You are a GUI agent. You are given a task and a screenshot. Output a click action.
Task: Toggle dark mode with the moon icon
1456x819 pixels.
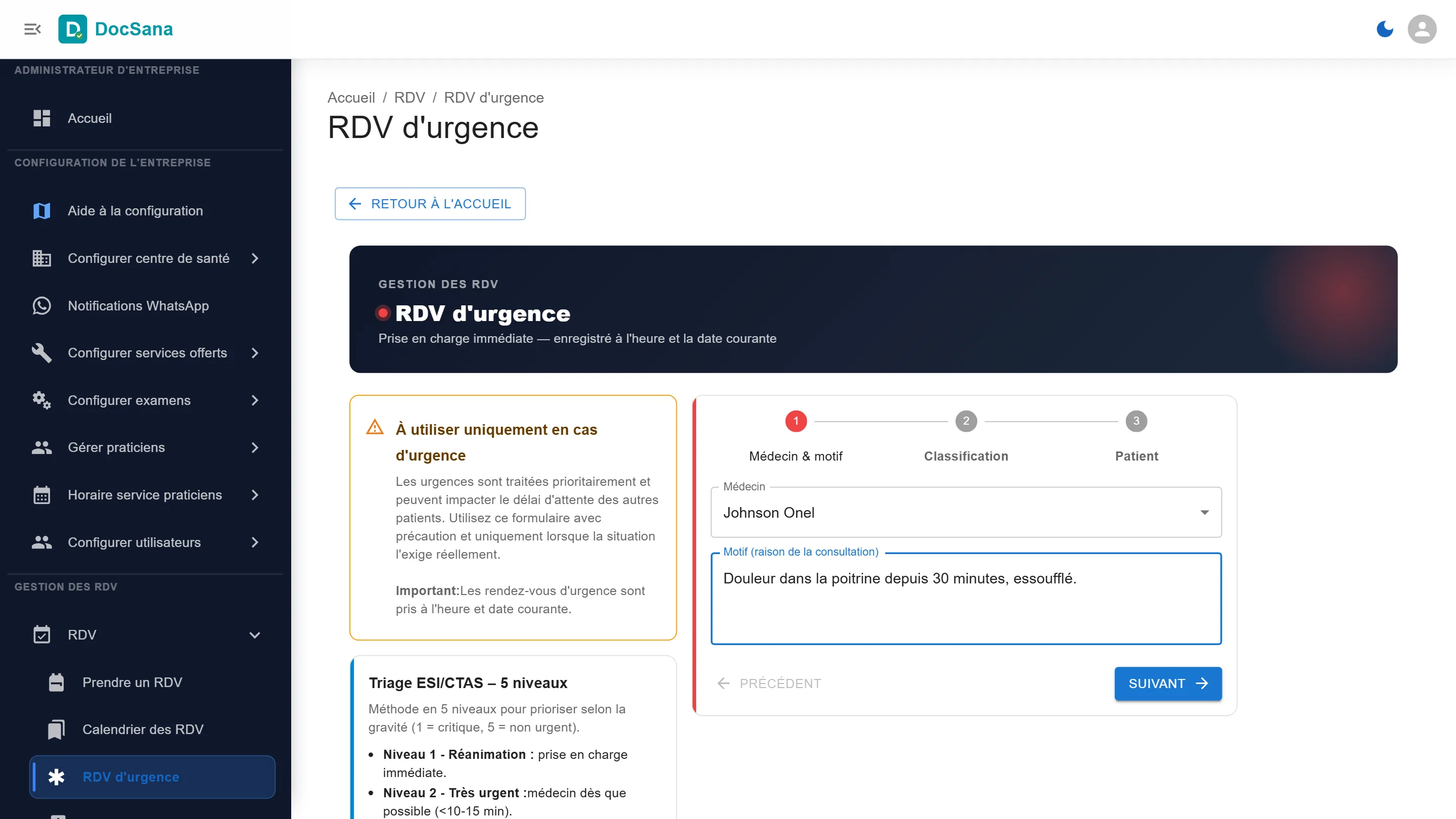(1385, 29)
